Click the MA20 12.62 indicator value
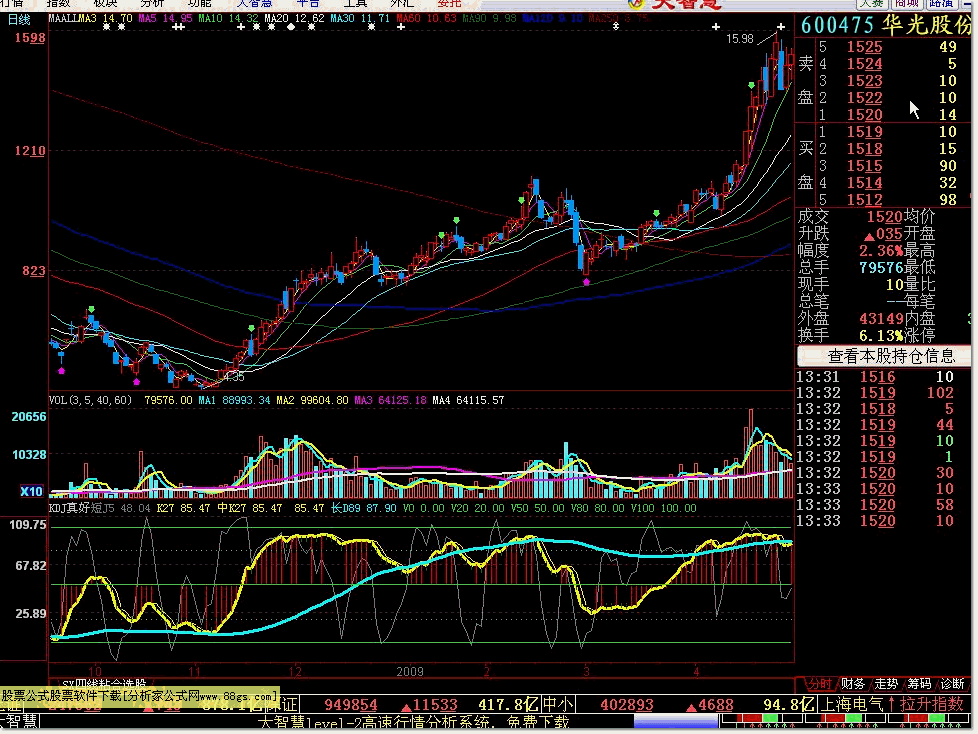 294,19
